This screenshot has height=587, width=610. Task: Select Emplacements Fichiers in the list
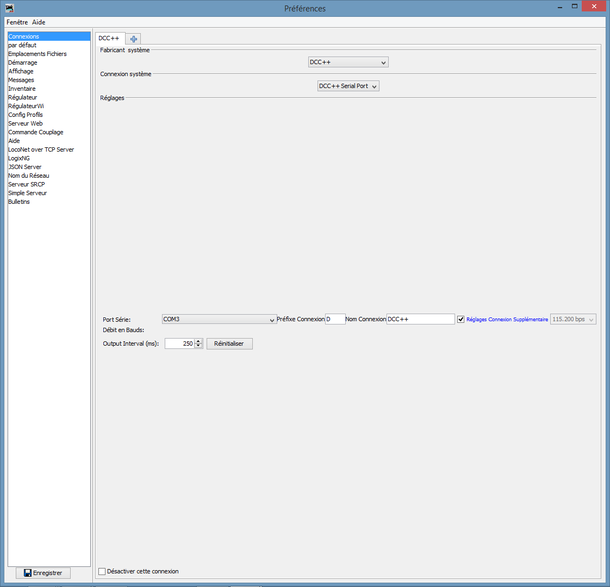click(x=49, y=54)
